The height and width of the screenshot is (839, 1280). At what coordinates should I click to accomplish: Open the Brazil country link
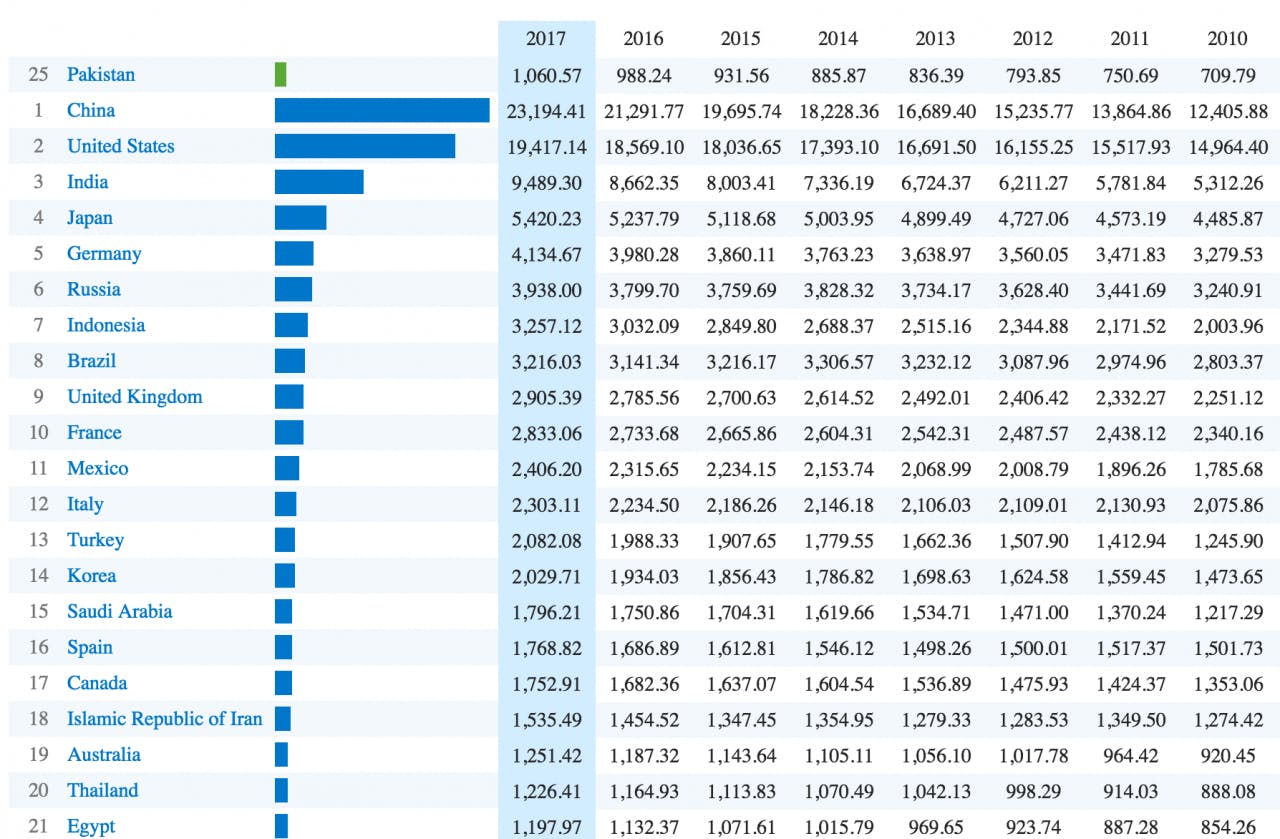[92, 361]
